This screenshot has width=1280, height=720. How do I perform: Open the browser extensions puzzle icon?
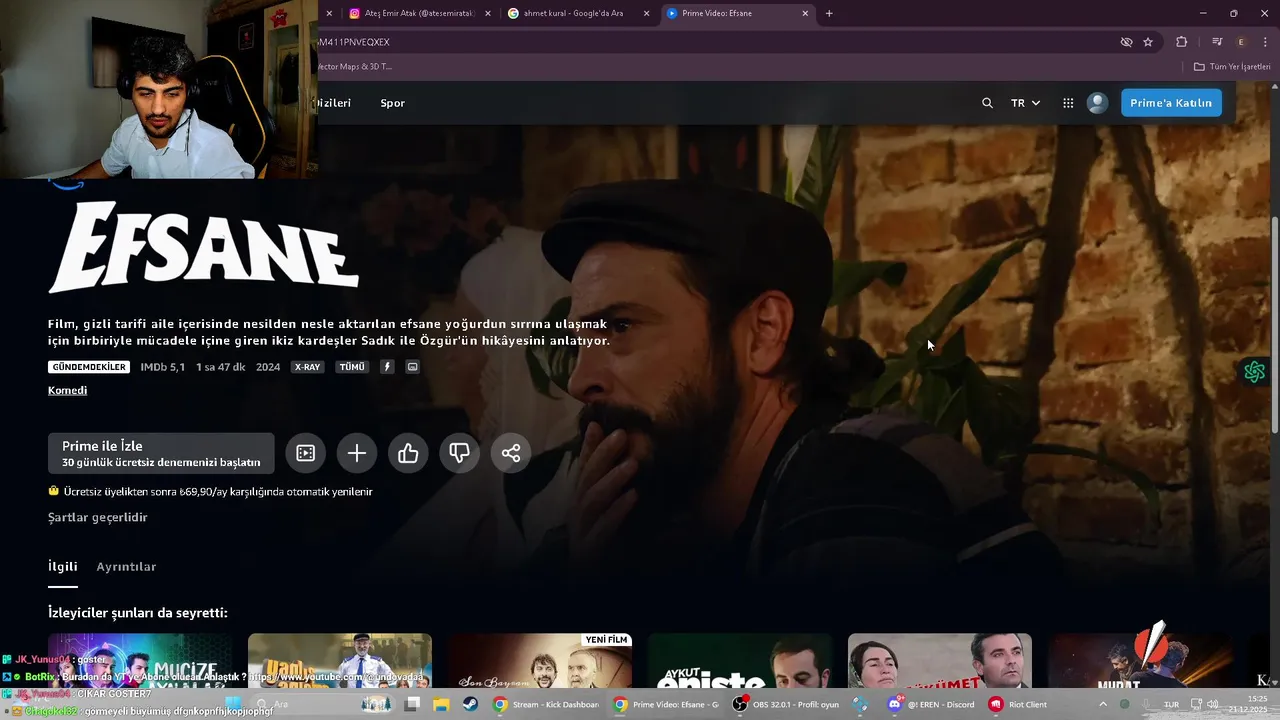(1181, 42)
